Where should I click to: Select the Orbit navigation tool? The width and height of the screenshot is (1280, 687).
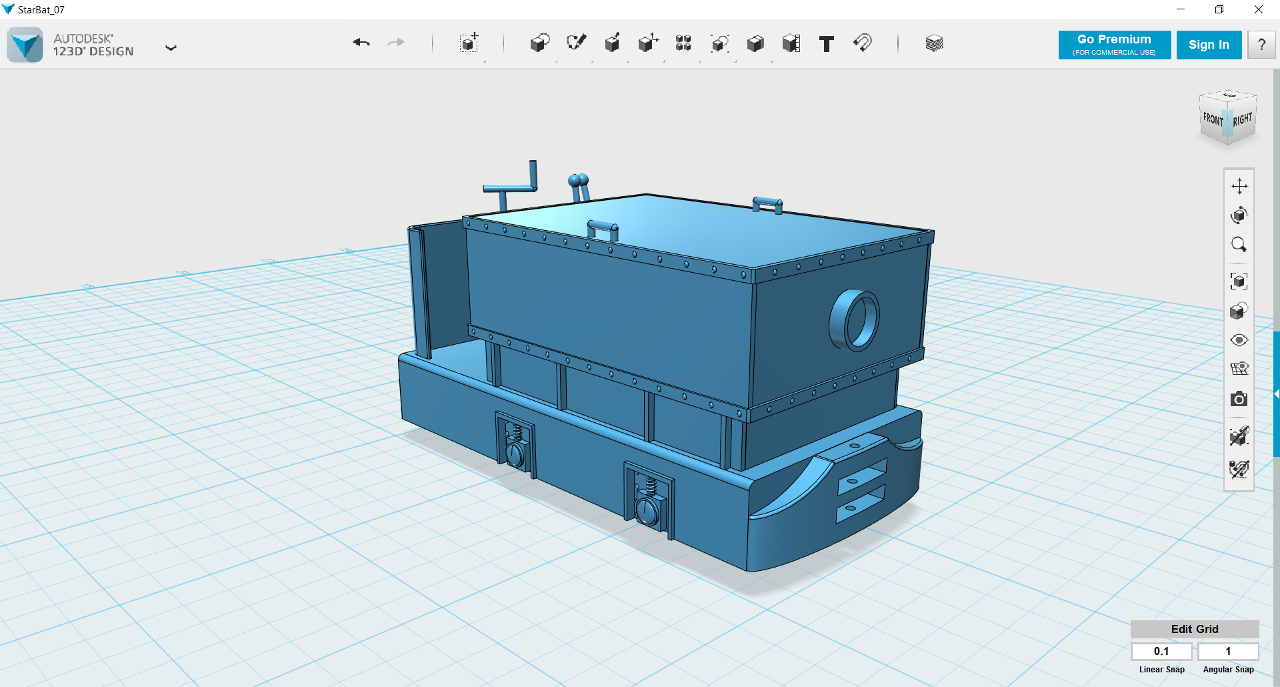(1239, 215)
